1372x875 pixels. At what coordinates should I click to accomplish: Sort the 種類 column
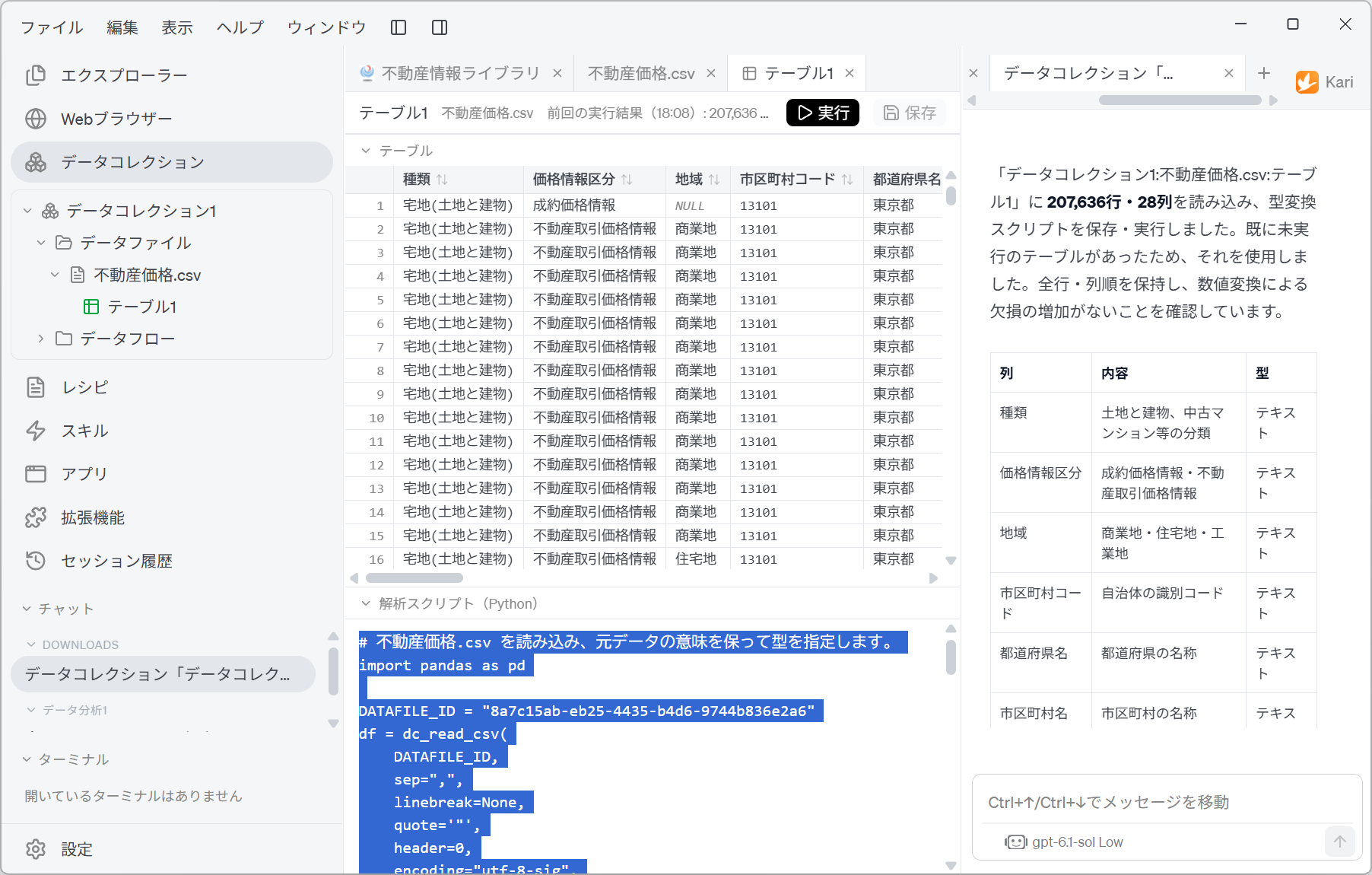[442, 180]
